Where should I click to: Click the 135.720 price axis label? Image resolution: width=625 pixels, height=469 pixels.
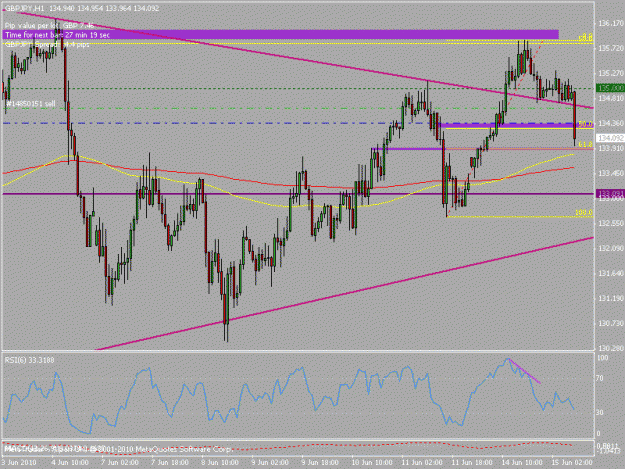click(x=610, y=48)
